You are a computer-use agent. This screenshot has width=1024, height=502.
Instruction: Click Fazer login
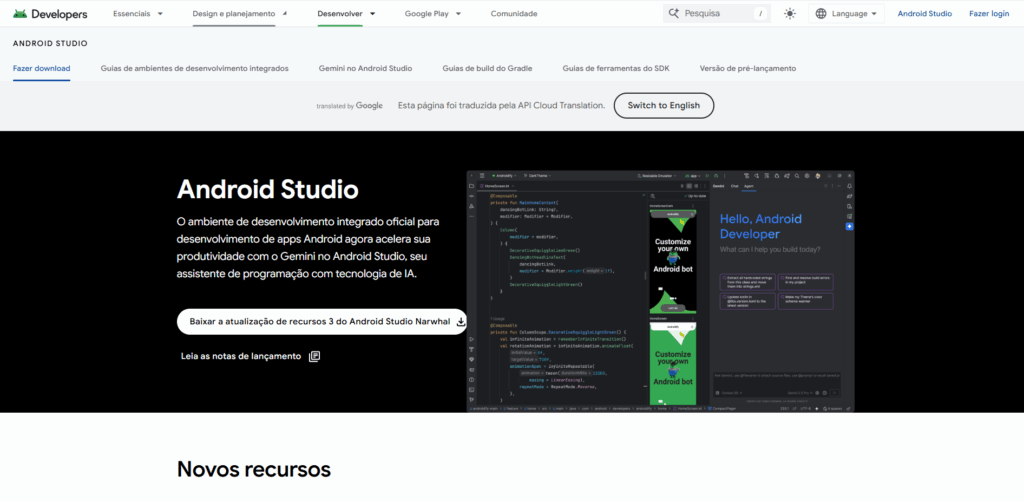(x=989, y=13)
